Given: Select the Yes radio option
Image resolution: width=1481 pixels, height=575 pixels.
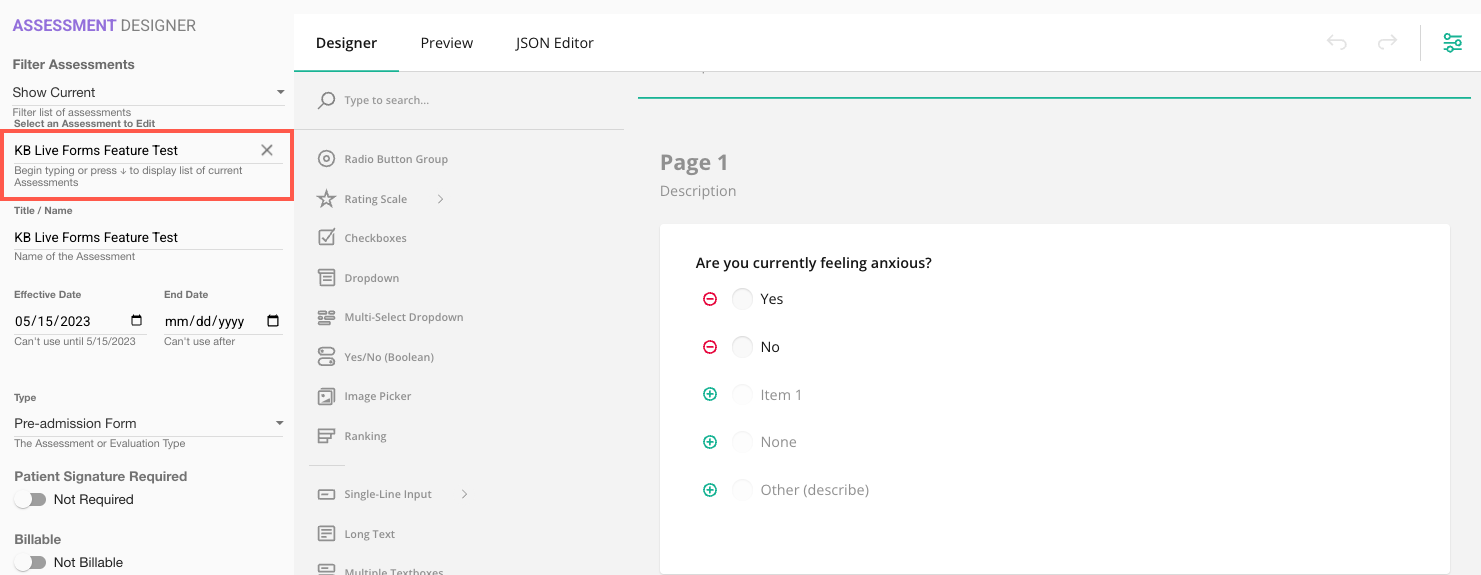Looking at the screenshot, I should click(742, 299).
